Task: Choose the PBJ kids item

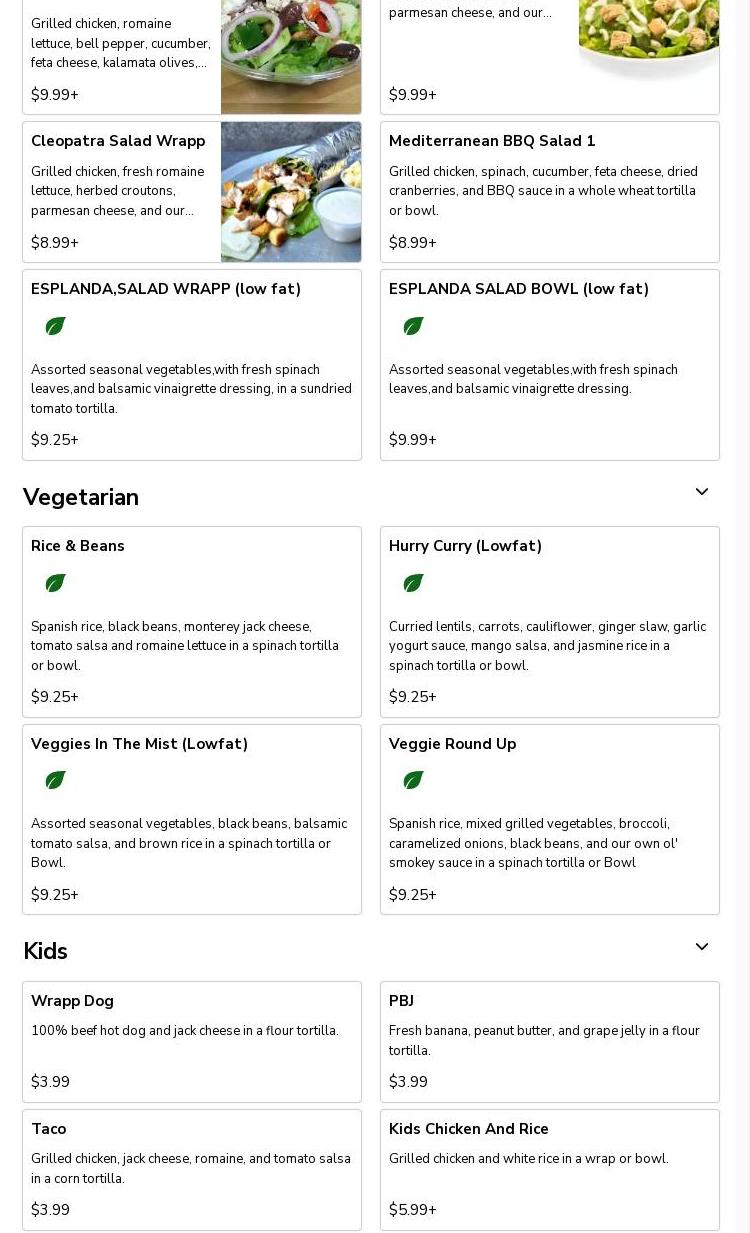Action: (x=550, y=1042)
